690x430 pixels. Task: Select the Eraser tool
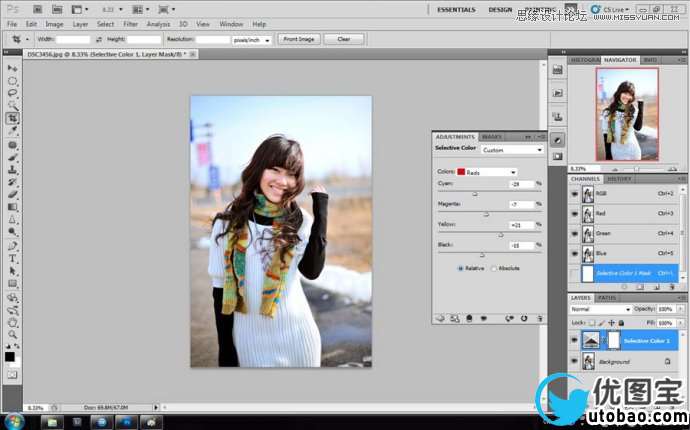click(x=12, y=195)
